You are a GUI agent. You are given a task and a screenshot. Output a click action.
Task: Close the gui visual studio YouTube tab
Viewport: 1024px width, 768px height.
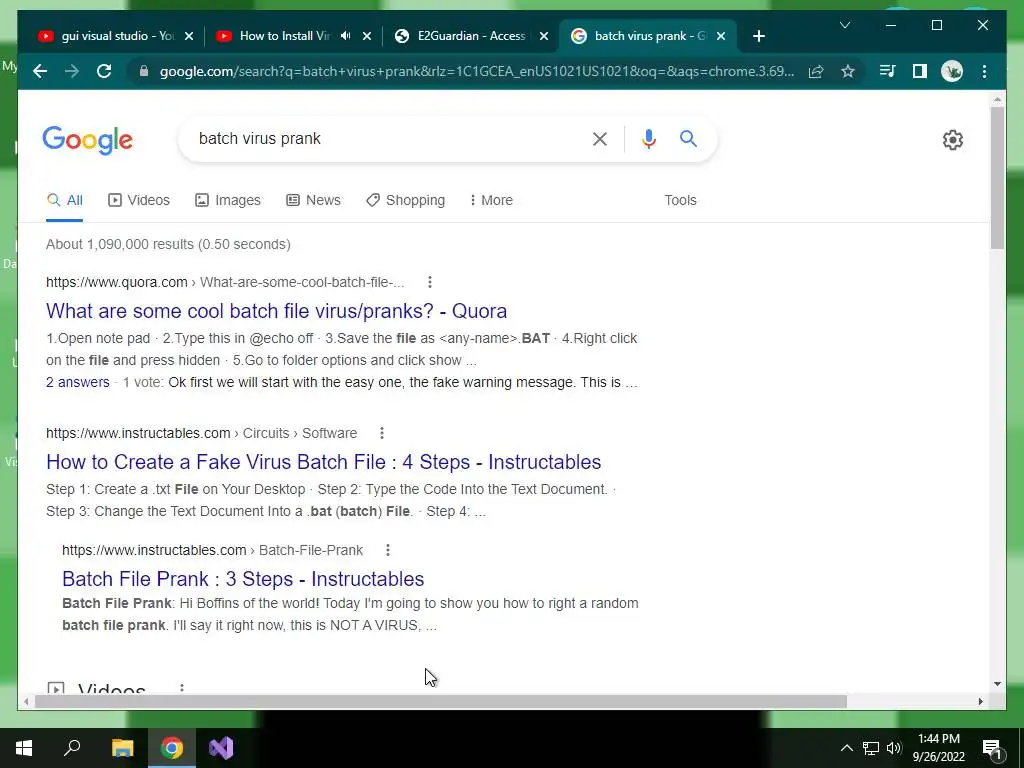[x=189, y=36]
